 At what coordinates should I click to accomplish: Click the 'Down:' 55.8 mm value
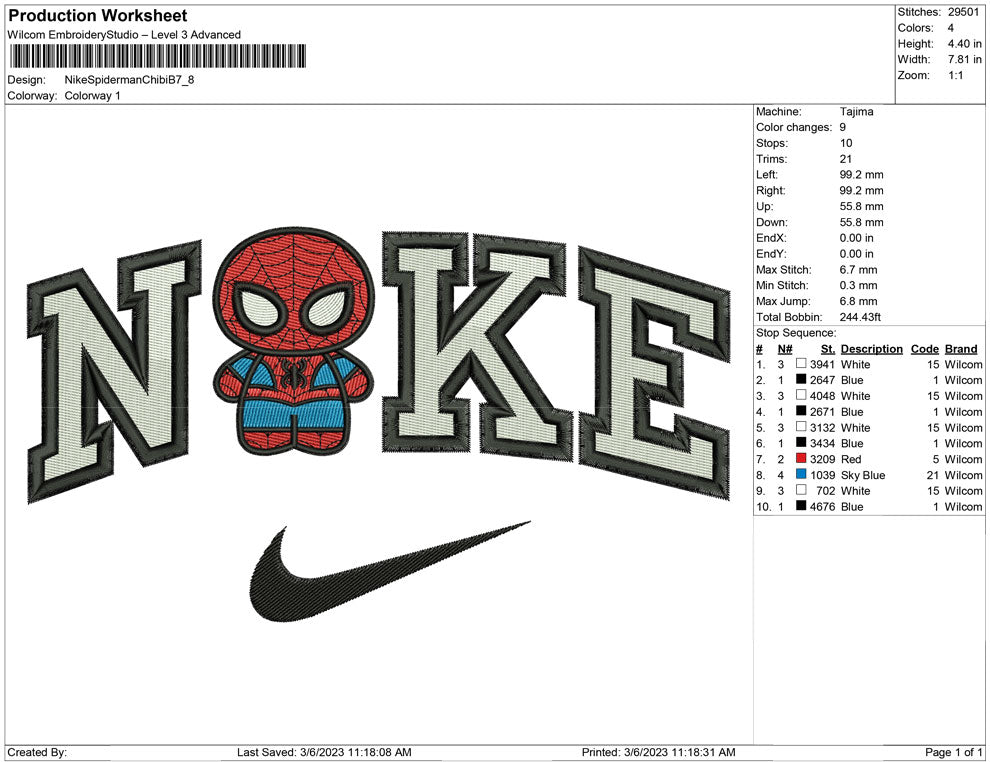click(x=861, y=222)
